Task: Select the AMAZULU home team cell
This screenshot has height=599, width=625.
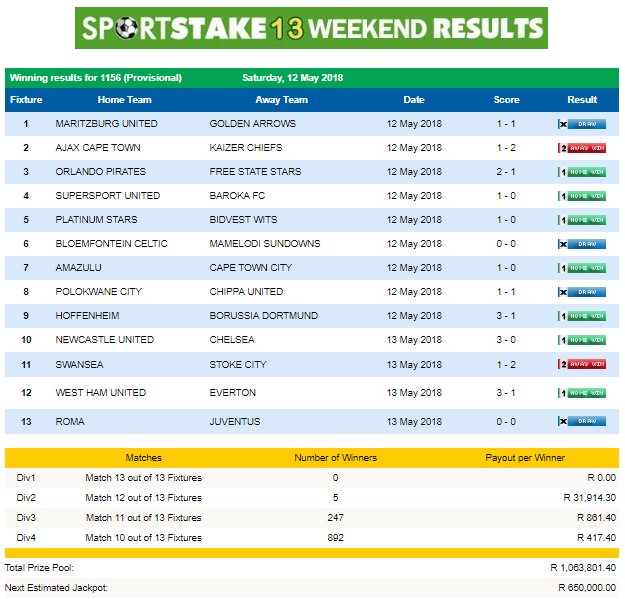Action: (x=79, y=267)
